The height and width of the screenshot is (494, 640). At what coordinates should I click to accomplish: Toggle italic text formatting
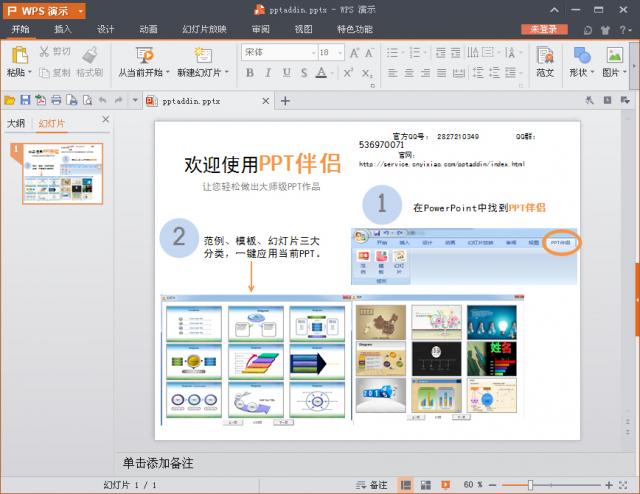coord(267,73)
